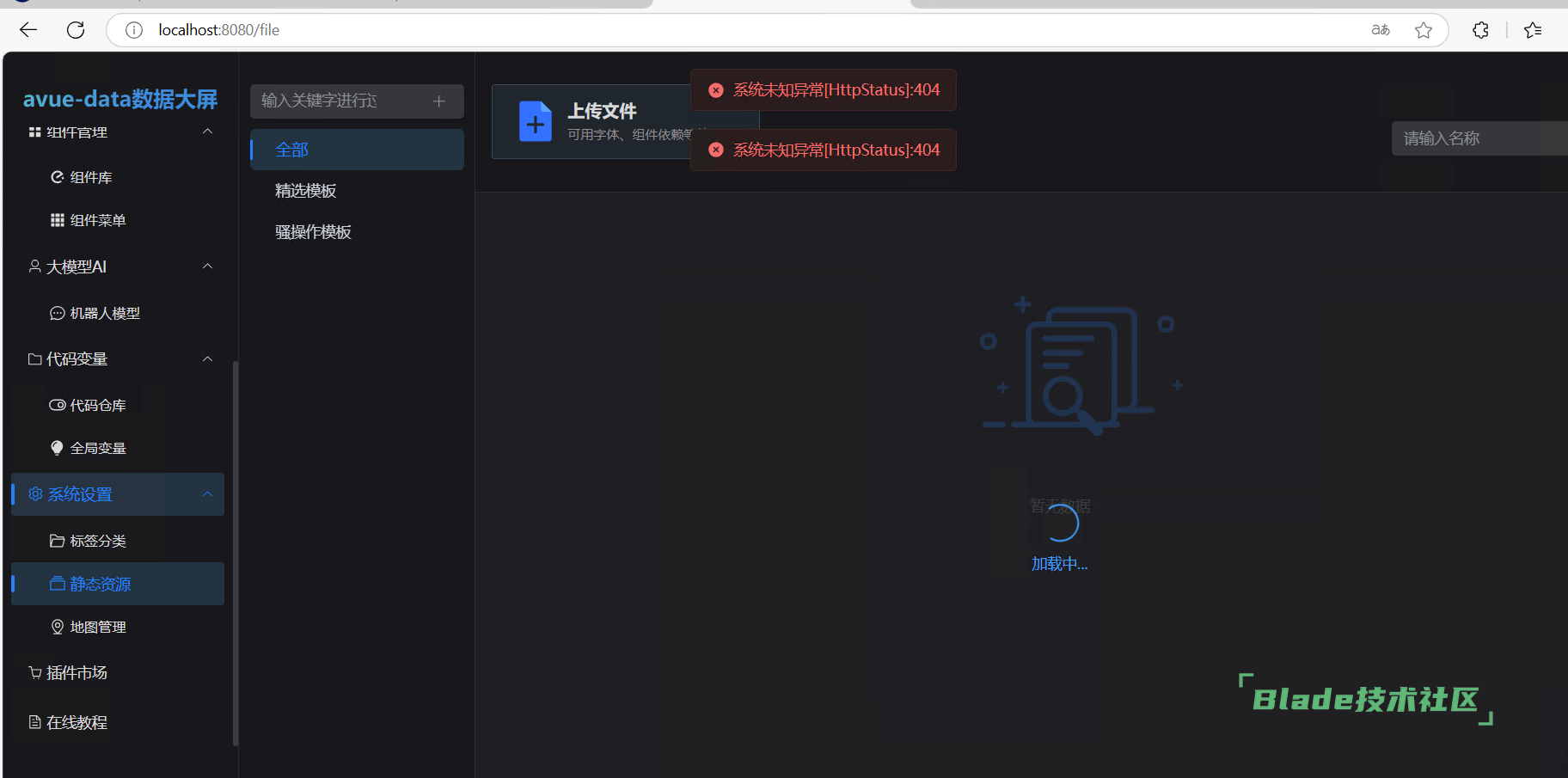Open browser extensions puzzle icon
Viewport: 1568px width, 778px height.
point(1480,30)
